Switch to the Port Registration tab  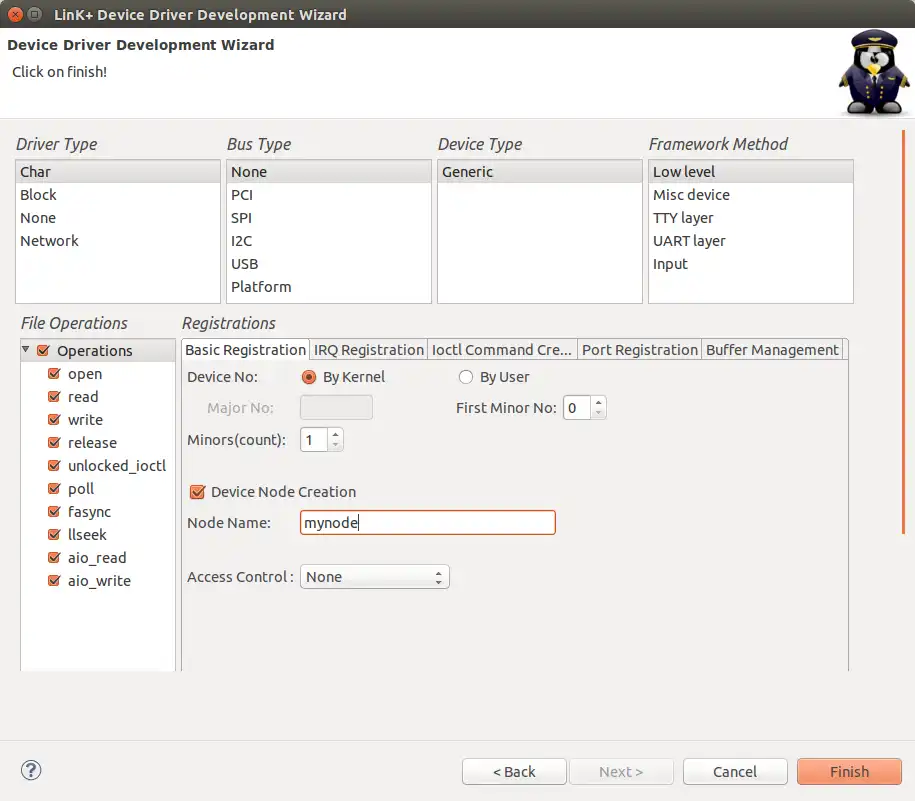click(x=640, y=349)
